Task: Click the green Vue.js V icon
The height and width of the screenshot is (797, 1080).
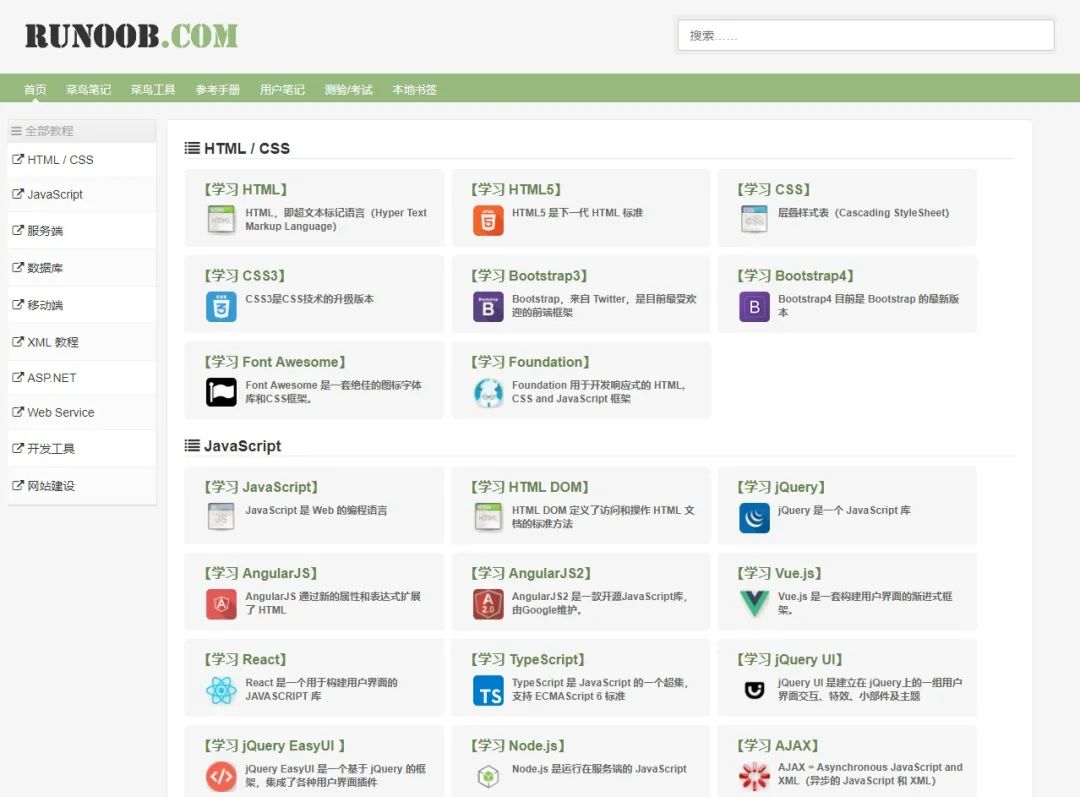Action: (754, 603)
